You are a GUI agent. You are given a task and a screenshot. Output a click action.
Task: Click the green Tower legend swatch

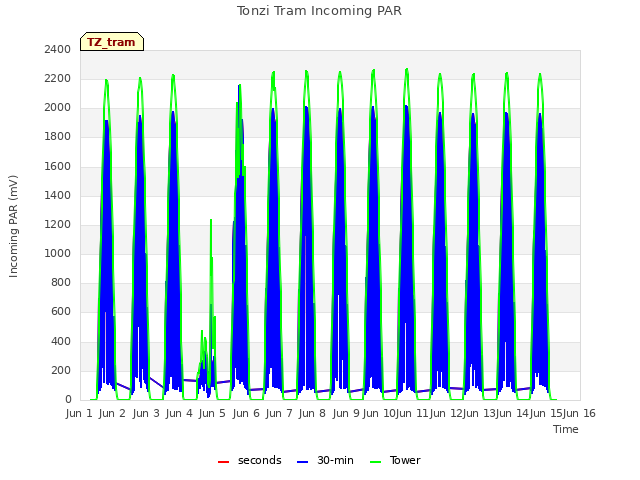(375, 462)
